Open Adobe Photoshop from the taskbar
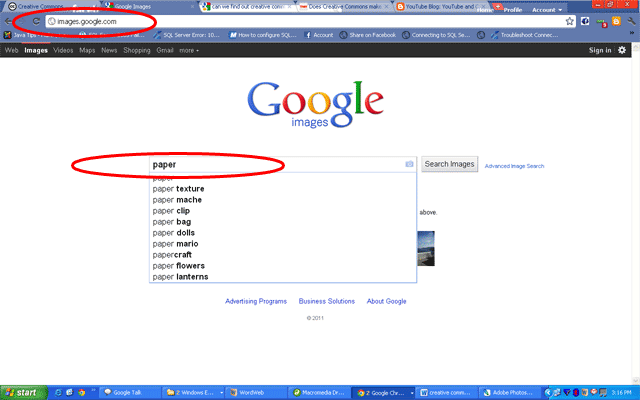The height and width of the screenshot is (400, 640). pos(510,393)
